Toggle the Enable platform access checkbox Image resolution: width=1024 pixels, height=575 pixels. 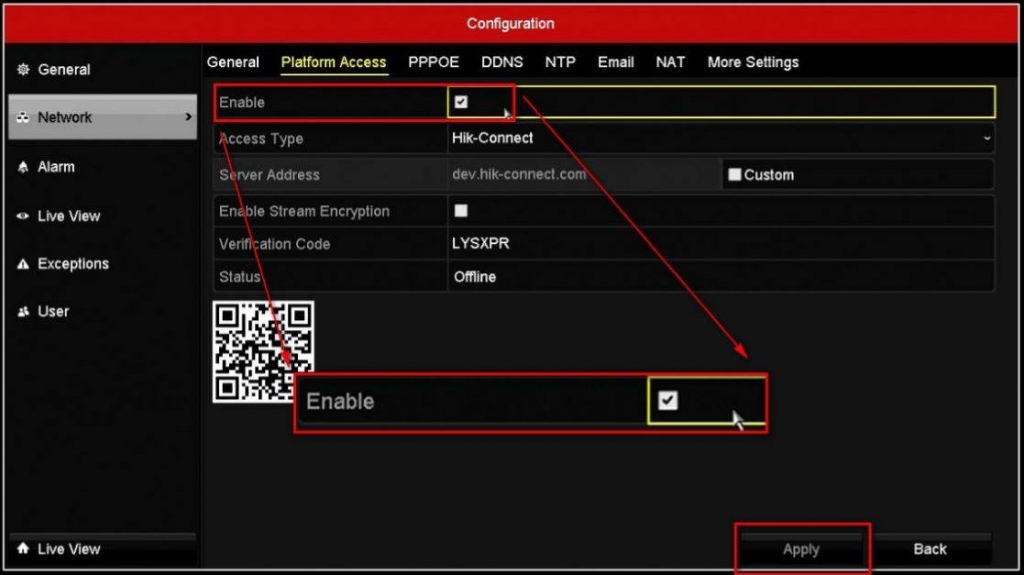click(461, 102)
